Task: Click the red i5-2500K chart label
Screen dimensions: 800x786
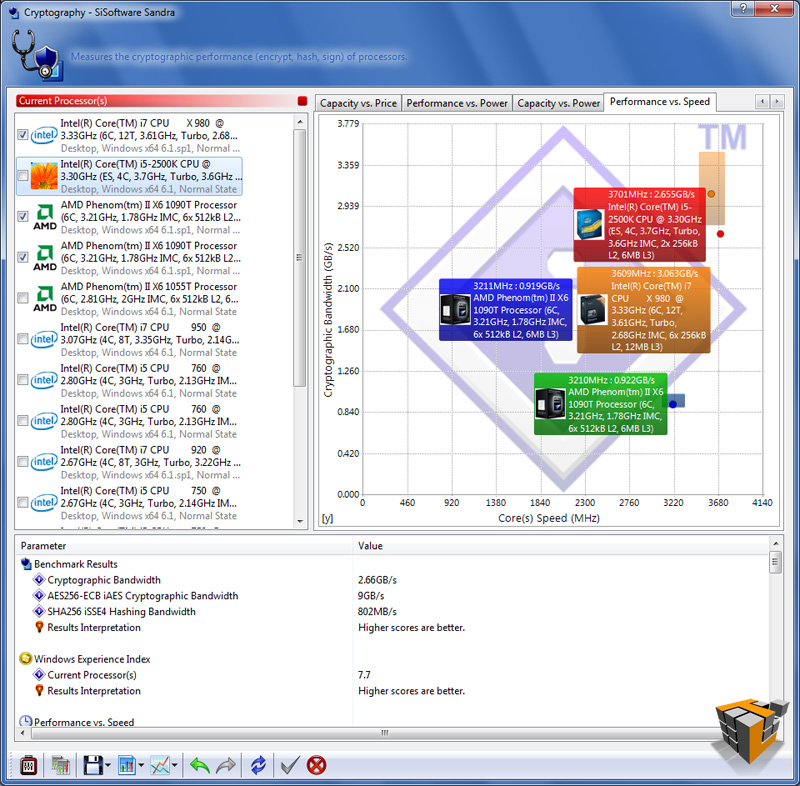Action: pyautogui.click(x=640, y=224)
